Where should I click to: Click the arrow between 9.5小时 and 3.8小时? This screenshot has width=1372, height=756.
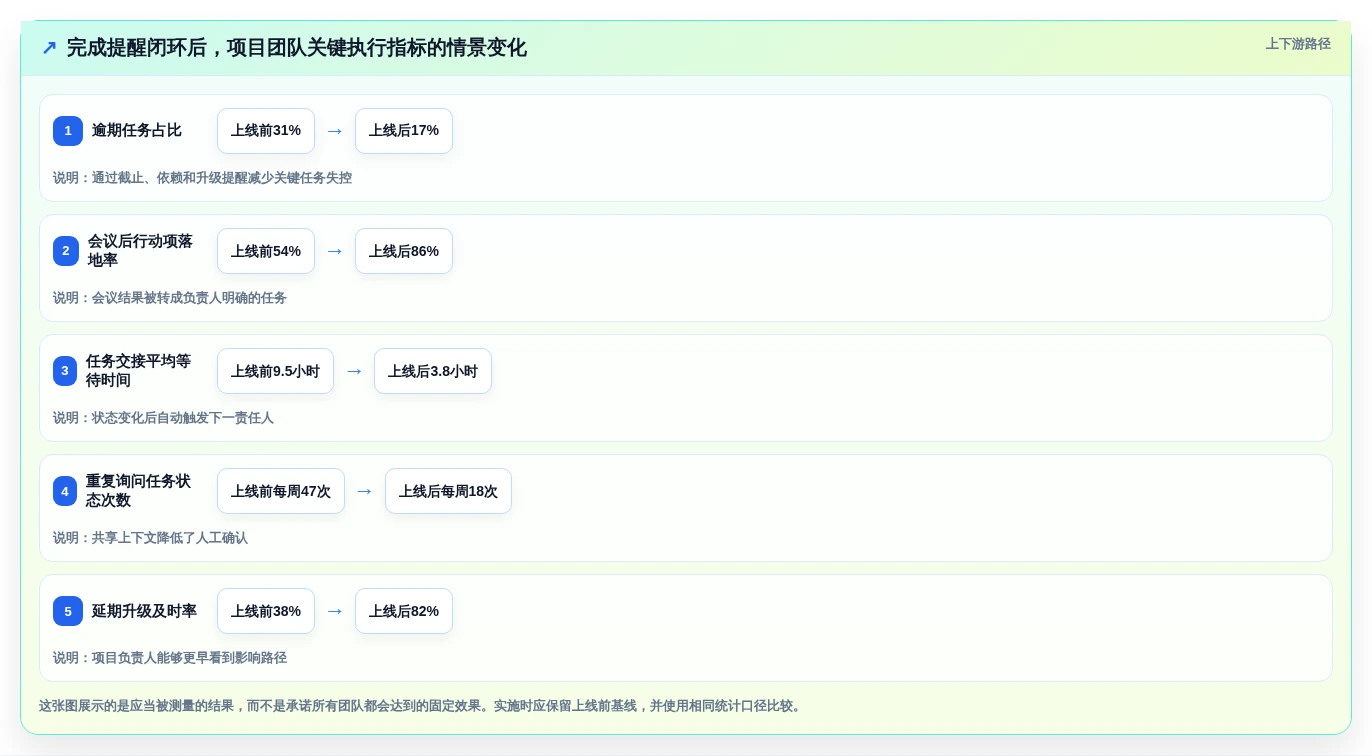click(354, 371)
